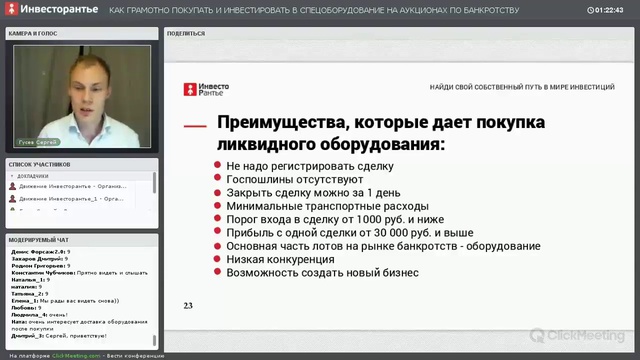Click the webinar title text in header

pyautogui.click(x=314, y=10)
